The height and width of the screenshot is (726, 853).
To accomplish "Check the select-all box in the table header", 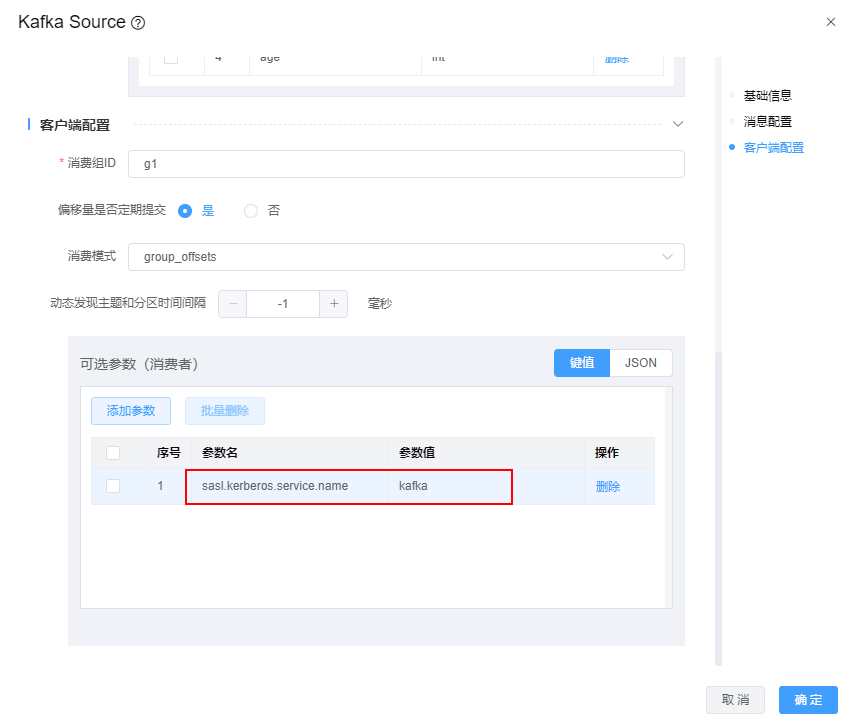I will coord(113,453).
